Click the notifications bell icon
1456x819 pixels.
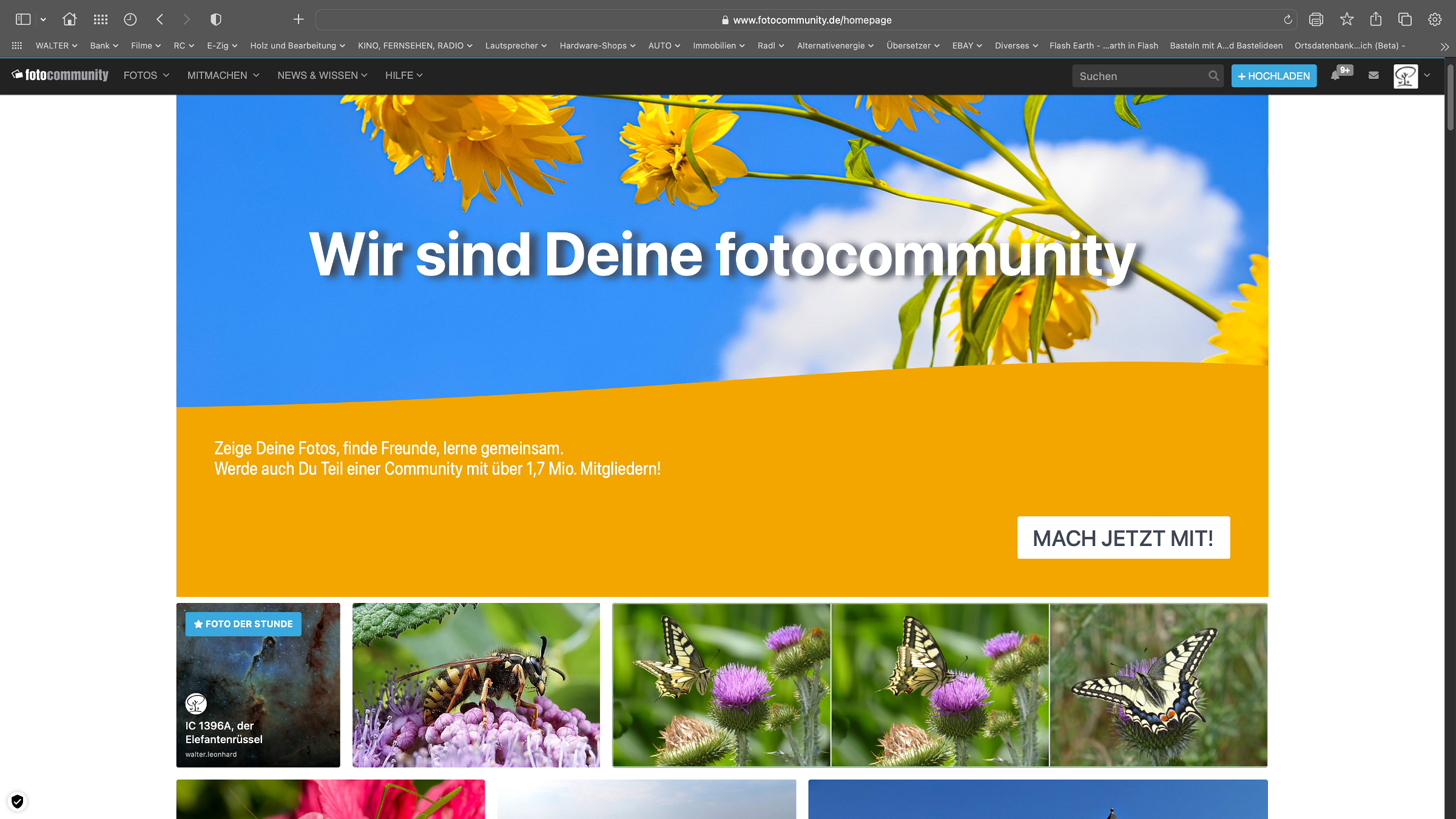pyautogui.click(x=1335, y=76)
